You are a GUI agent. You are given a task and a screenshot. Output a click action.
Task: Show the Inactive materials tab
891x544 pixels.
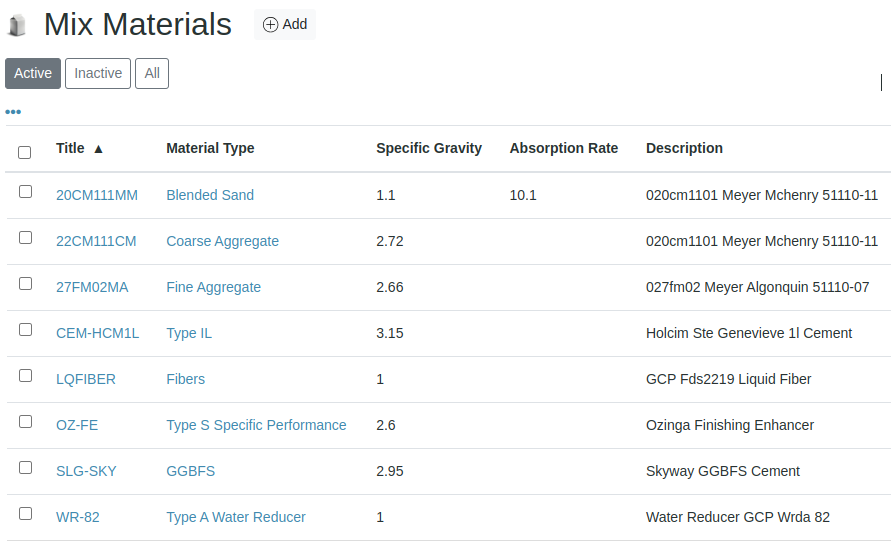(x=98, y=73)
